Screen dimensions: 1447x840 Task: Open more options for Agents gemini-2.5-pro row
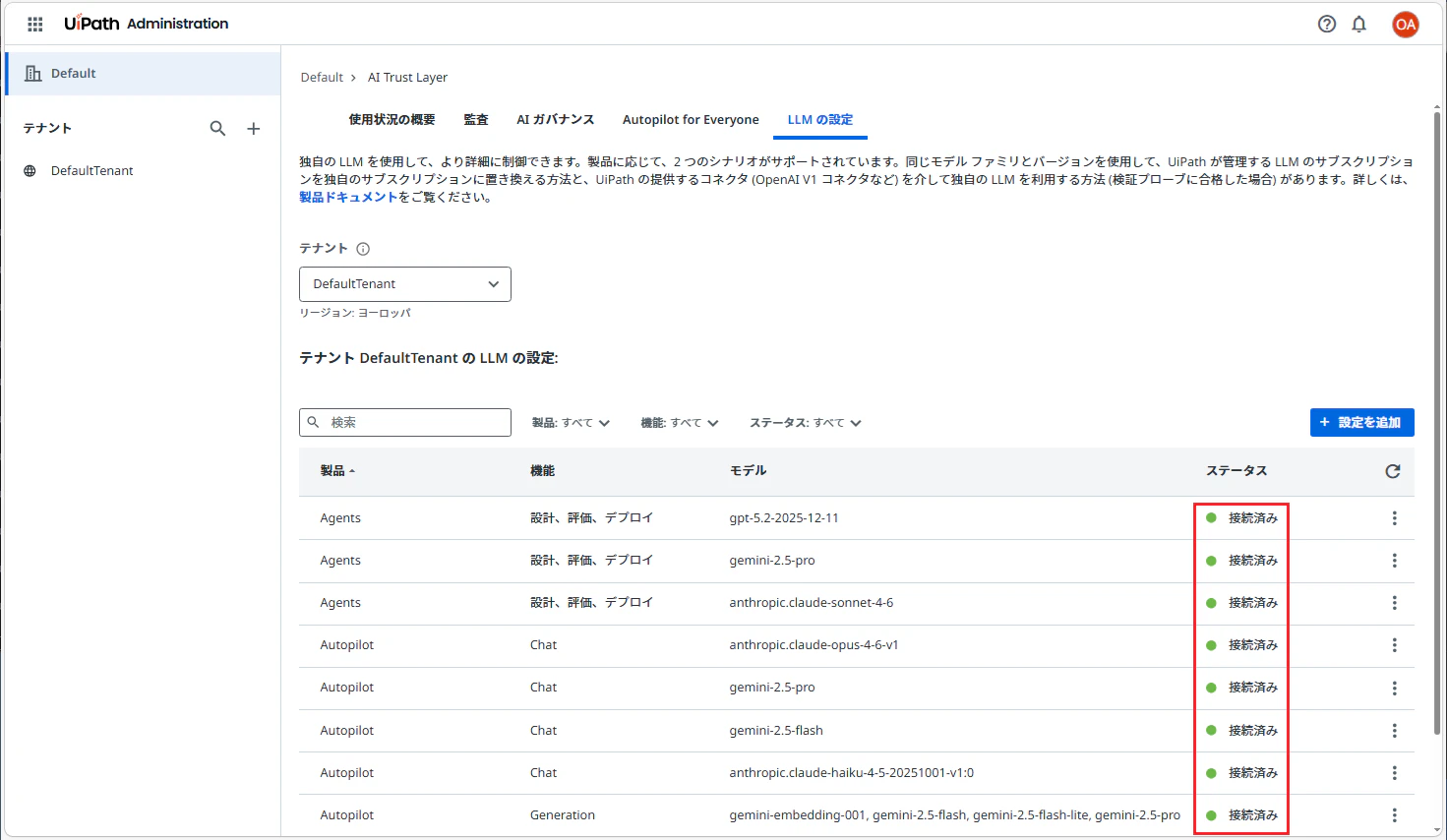pyautogui.click(x=1394, y=561)
